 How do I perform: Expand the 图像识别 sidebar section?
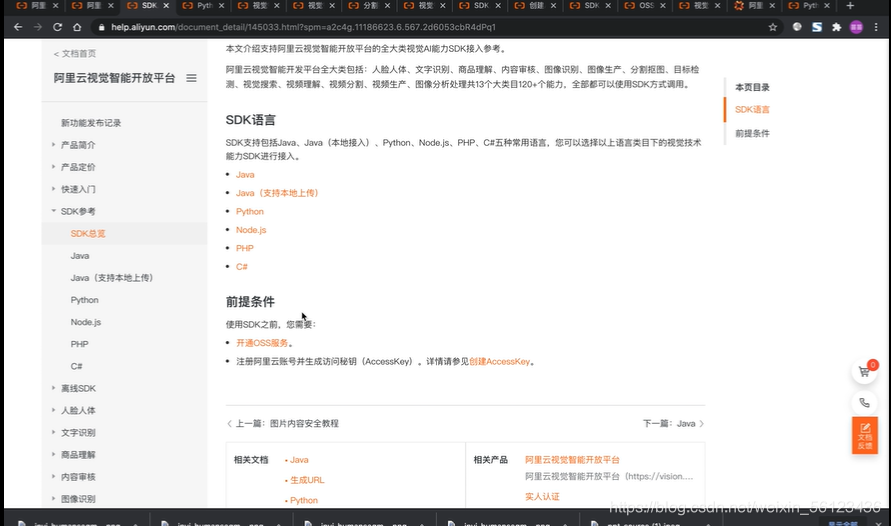tap(78, 499)
